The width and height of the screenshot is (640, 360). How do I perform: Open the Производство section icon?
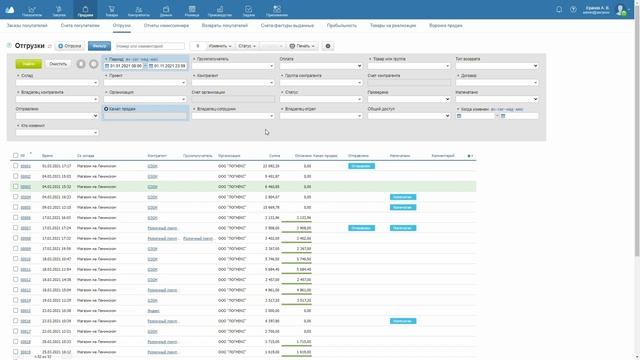point(220,10)
